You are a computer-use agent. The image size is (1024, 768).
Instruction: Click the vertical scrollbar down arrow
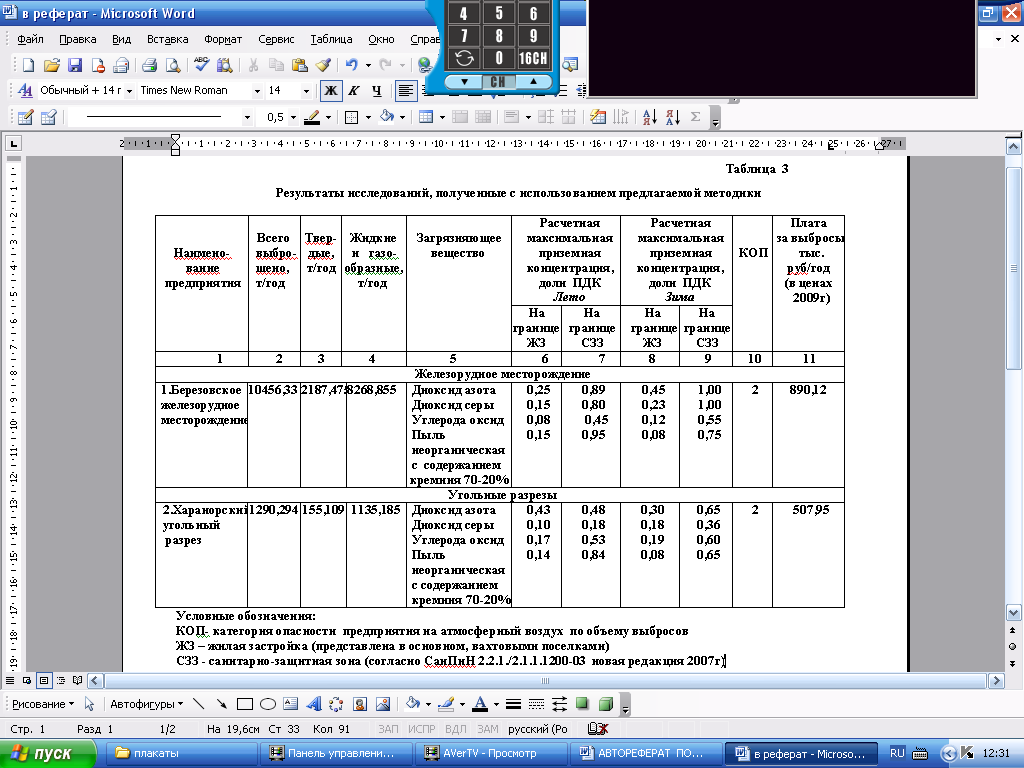click(x=1013, y=613)
